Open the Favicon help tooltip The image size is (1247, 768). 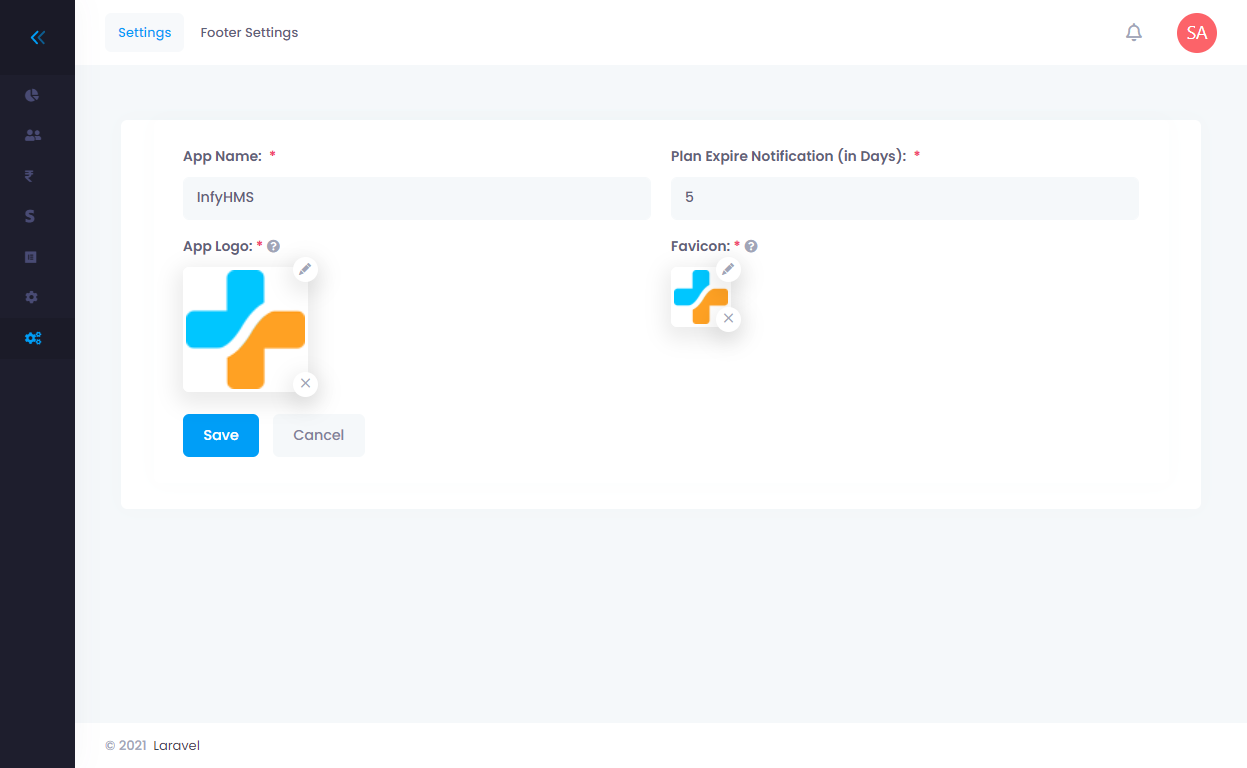751,245
